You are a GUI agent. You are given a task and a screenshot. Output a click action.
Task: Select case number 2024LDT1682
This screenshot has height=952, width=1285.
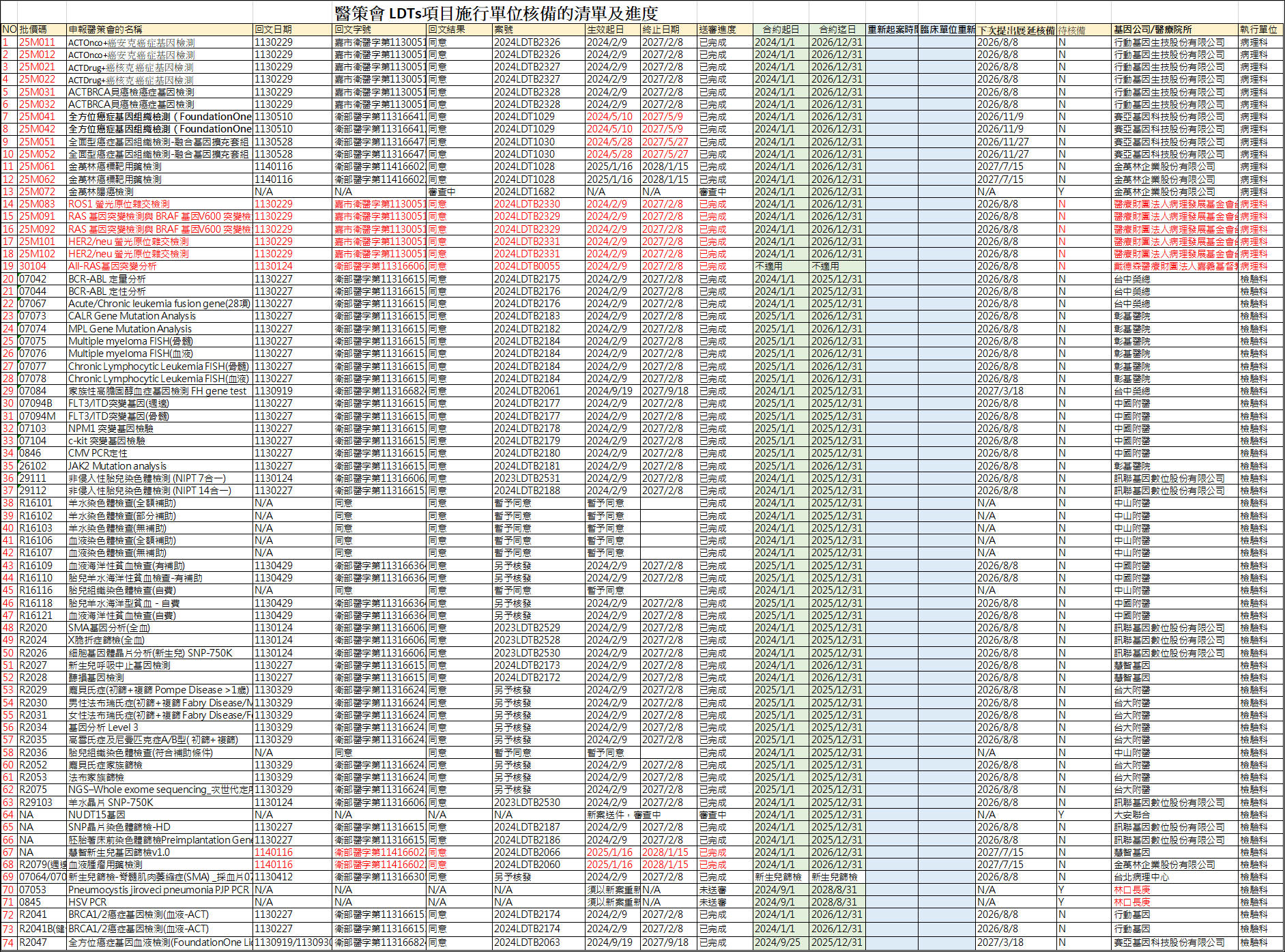524,192
